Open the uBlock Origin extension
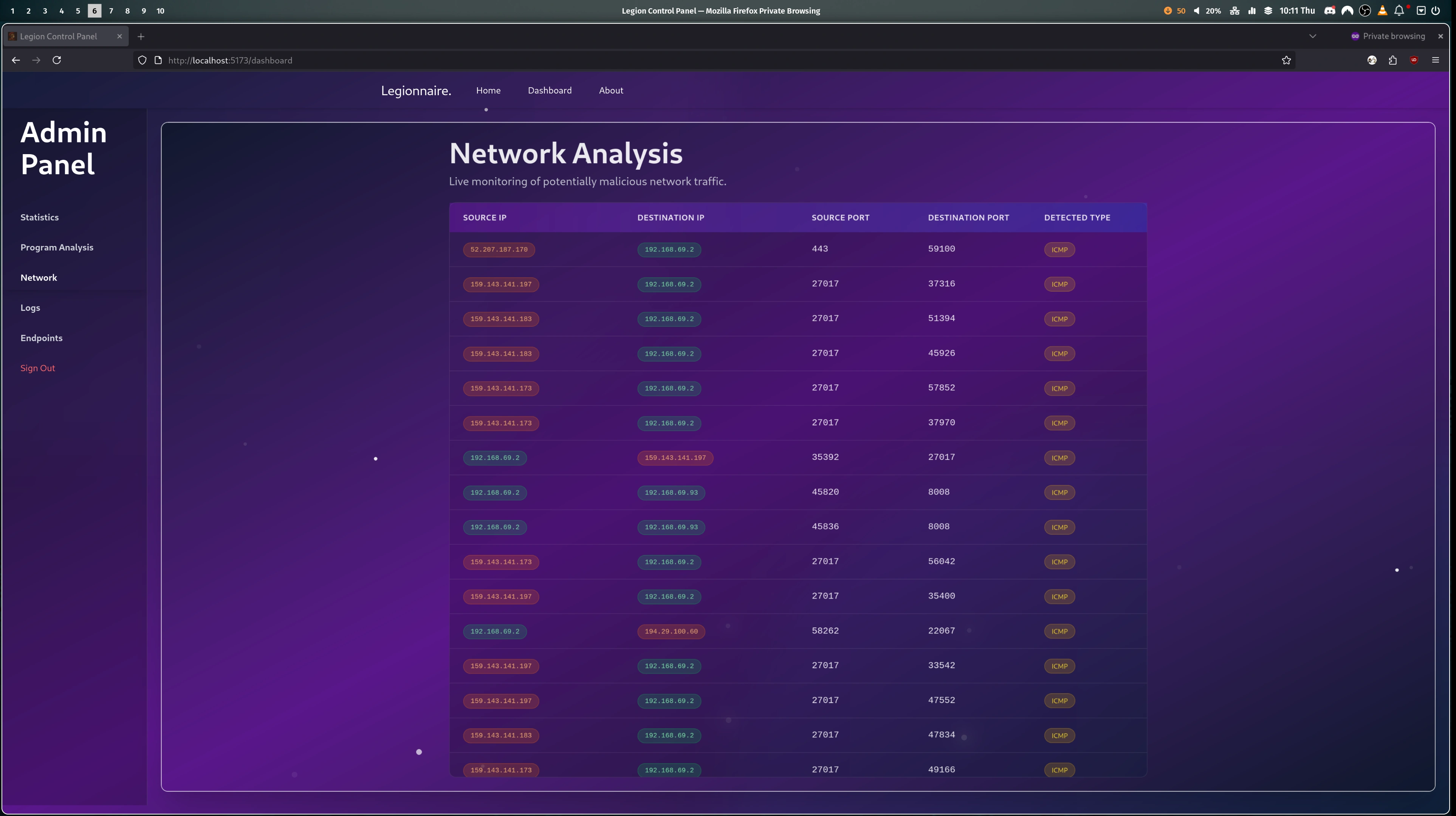Viewport: 1456px width, 816px height. pyautogui.click(x=1414, y=60)
